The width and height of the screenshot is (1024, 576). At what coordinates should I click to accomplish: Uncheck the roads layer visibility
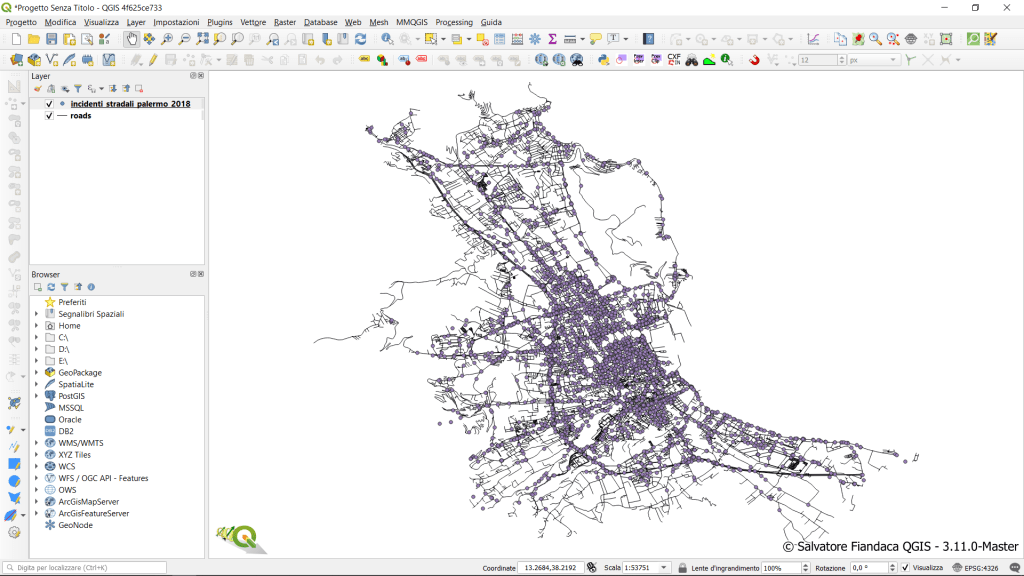(48, 115)
